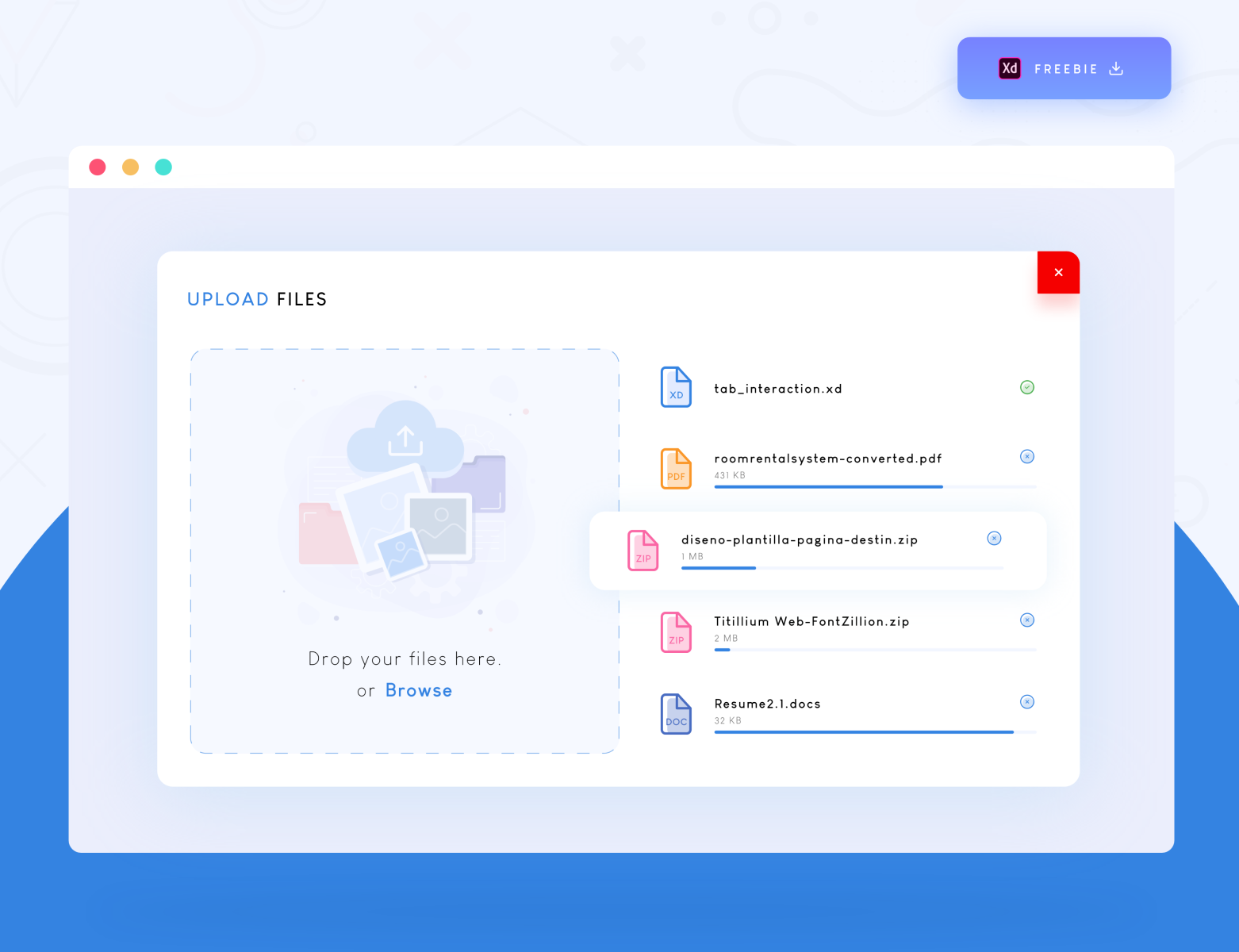The width and height of the screenshot is (1239, 952).
Task: Click the Adobe Xd logo on the Freebie badge
Action: (1009, 68)
